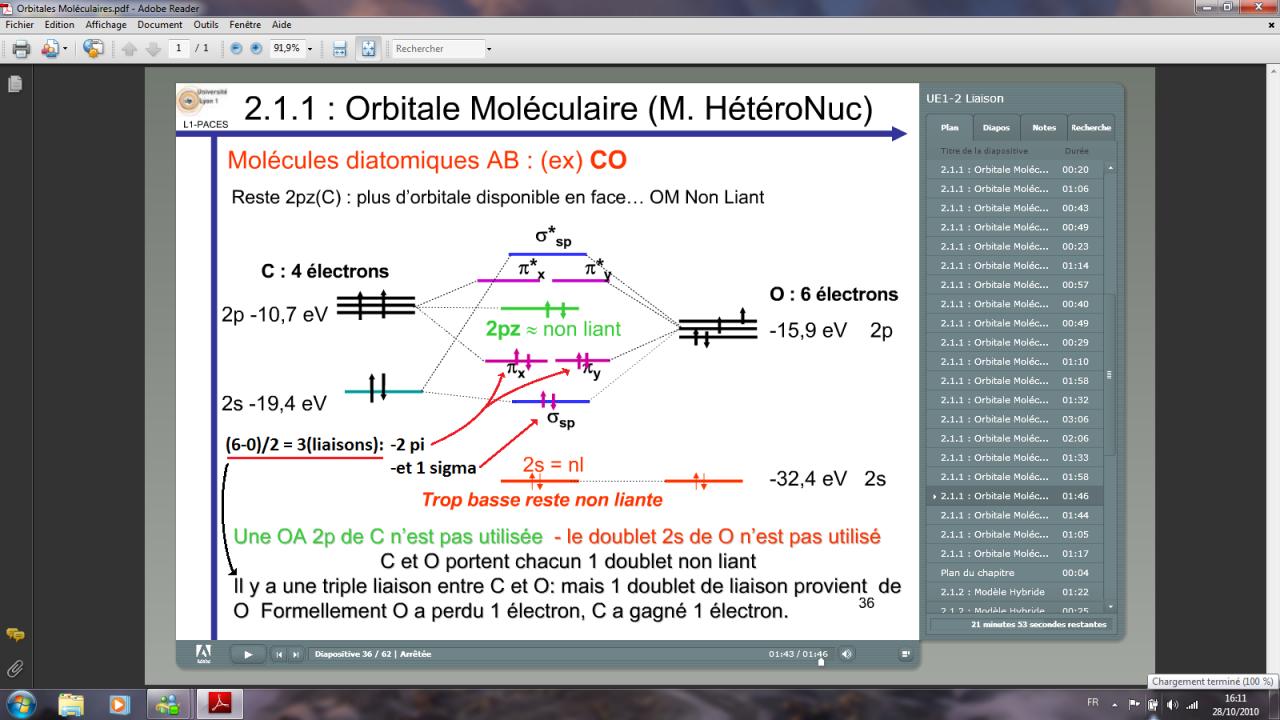
Task: Play the presentation
Action: pyautogui.click(x=248, y=654)
